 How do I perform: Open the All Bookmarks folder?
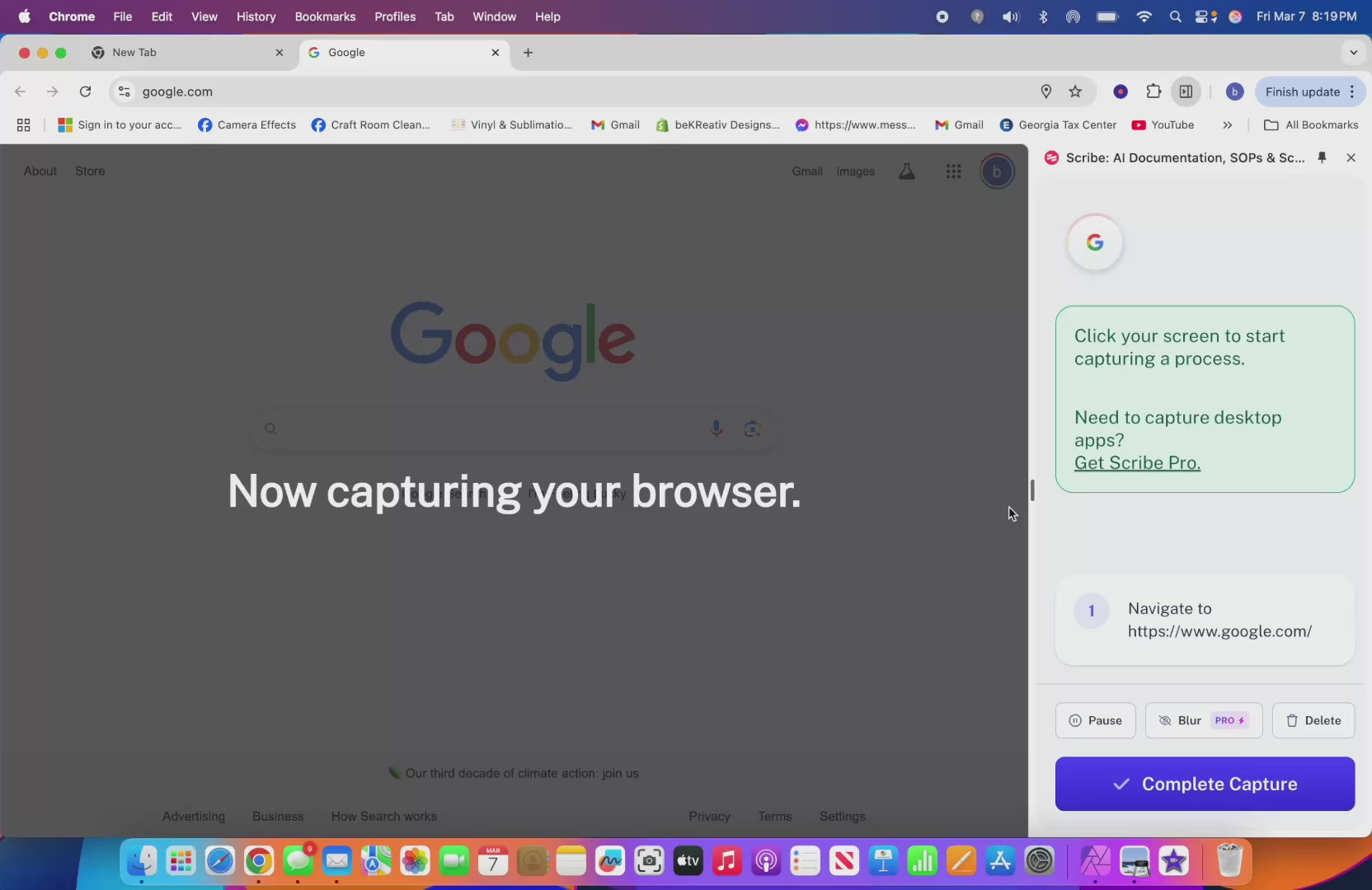click(1311, 125)
